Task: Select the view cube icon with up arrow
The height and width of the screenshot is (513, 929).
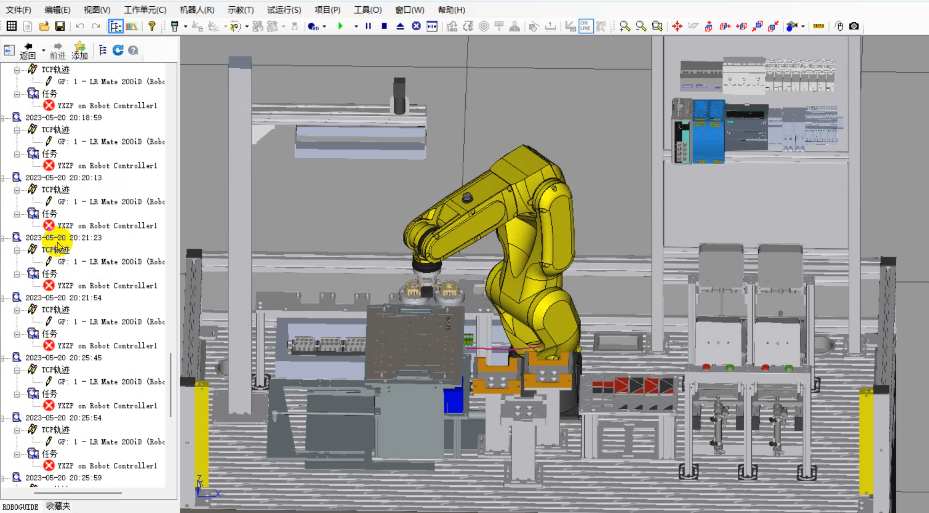Action: [709, 26]
